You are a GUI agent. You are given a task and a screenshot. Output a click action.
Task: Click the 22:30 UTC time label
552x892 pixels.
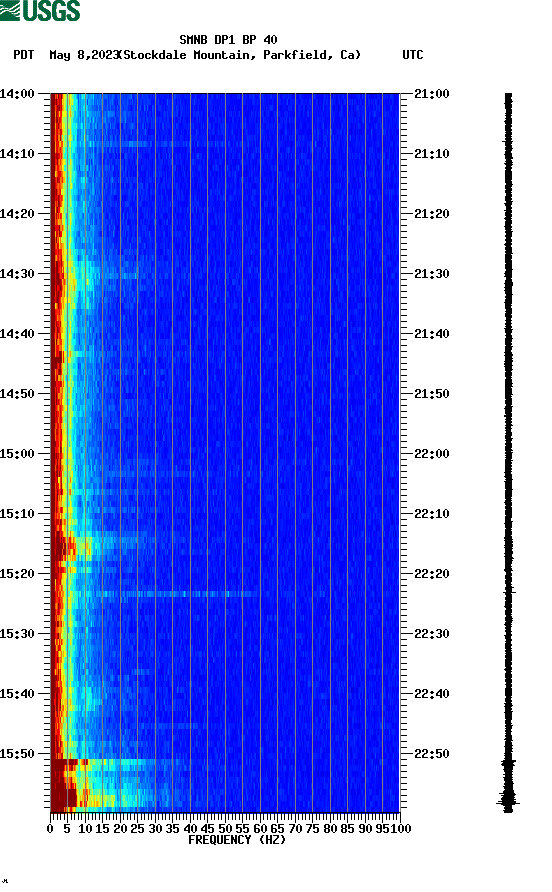[432, 634]
